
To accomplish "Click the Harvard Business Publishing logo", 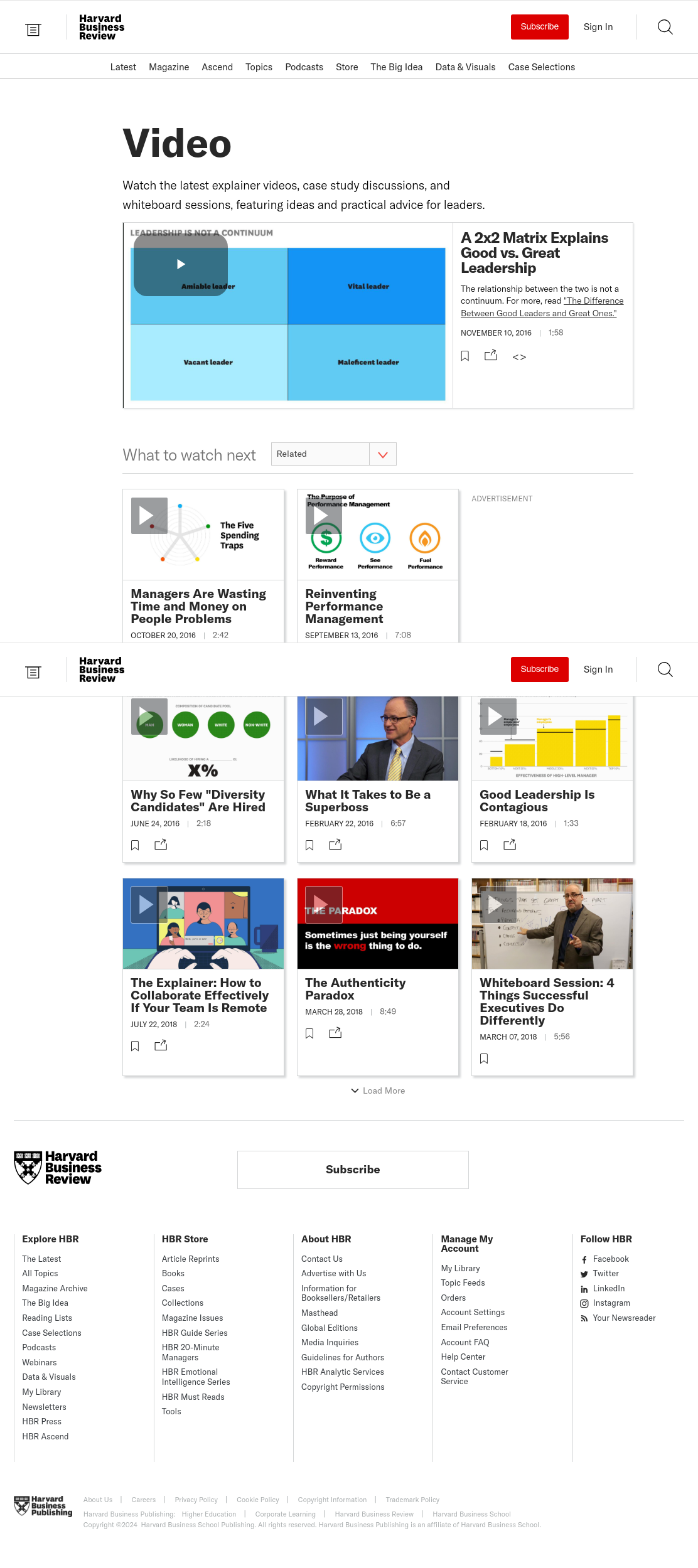I will (43, 1506).
